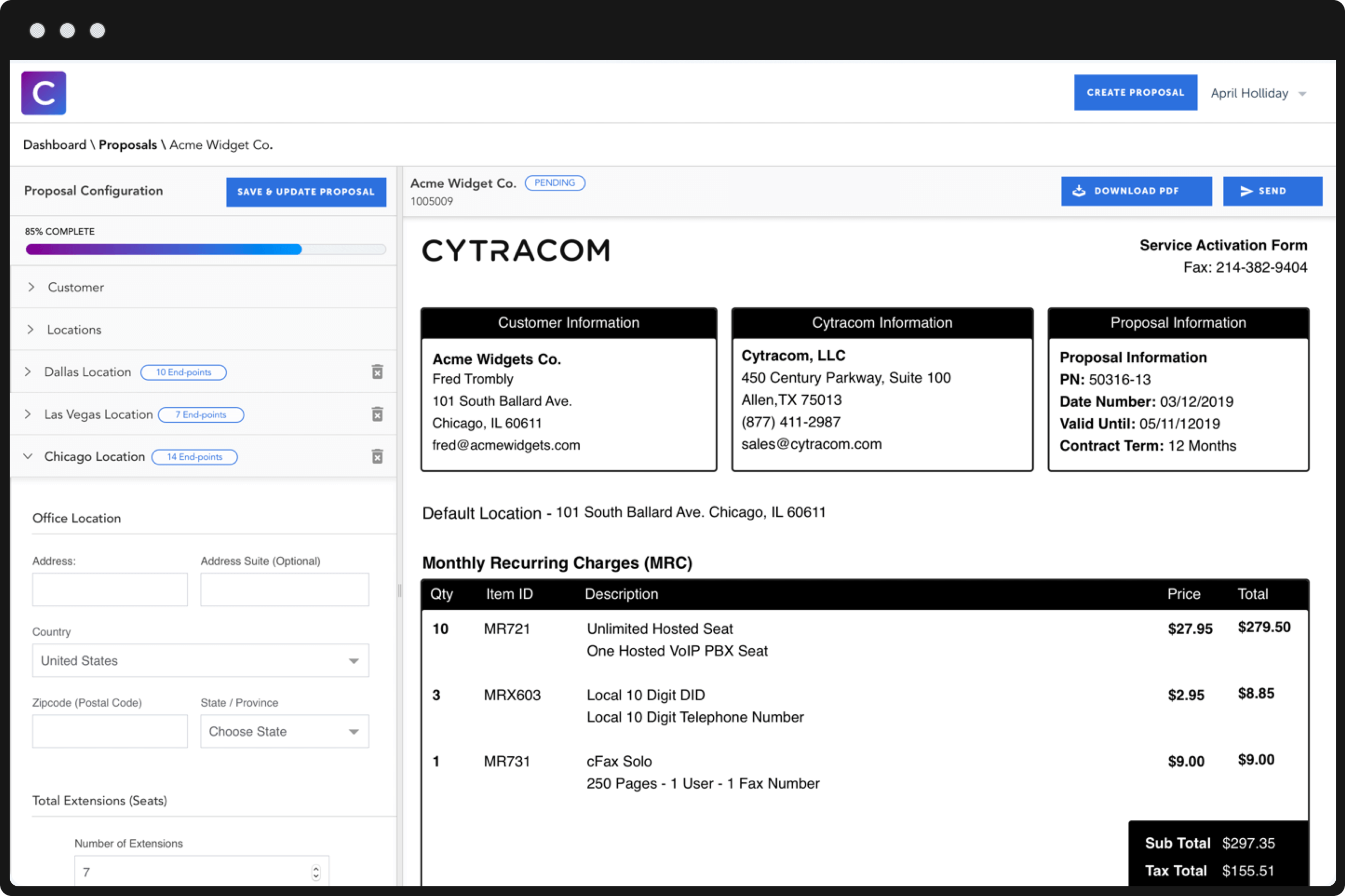1345x896 pixels.
Task: Click the panel splitter handle between panes
Action: tap(400, 590)
